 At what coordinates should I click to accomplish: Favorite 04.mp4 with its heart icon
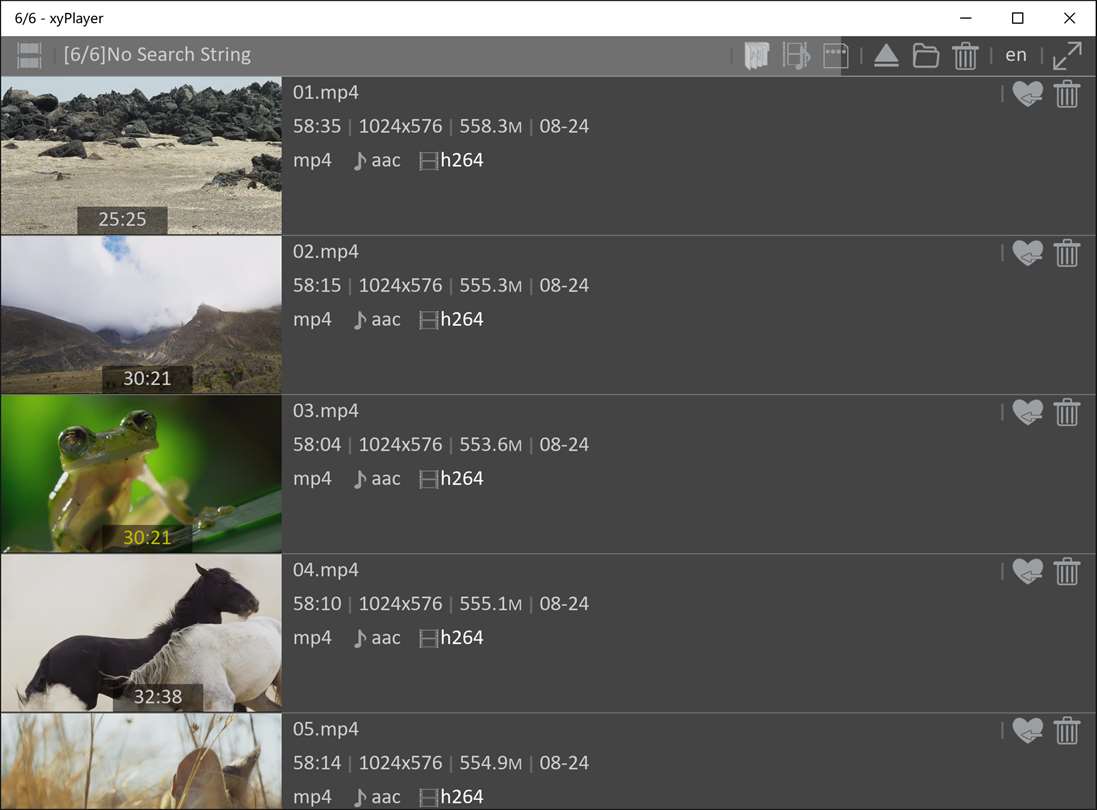pos(1027,571)
